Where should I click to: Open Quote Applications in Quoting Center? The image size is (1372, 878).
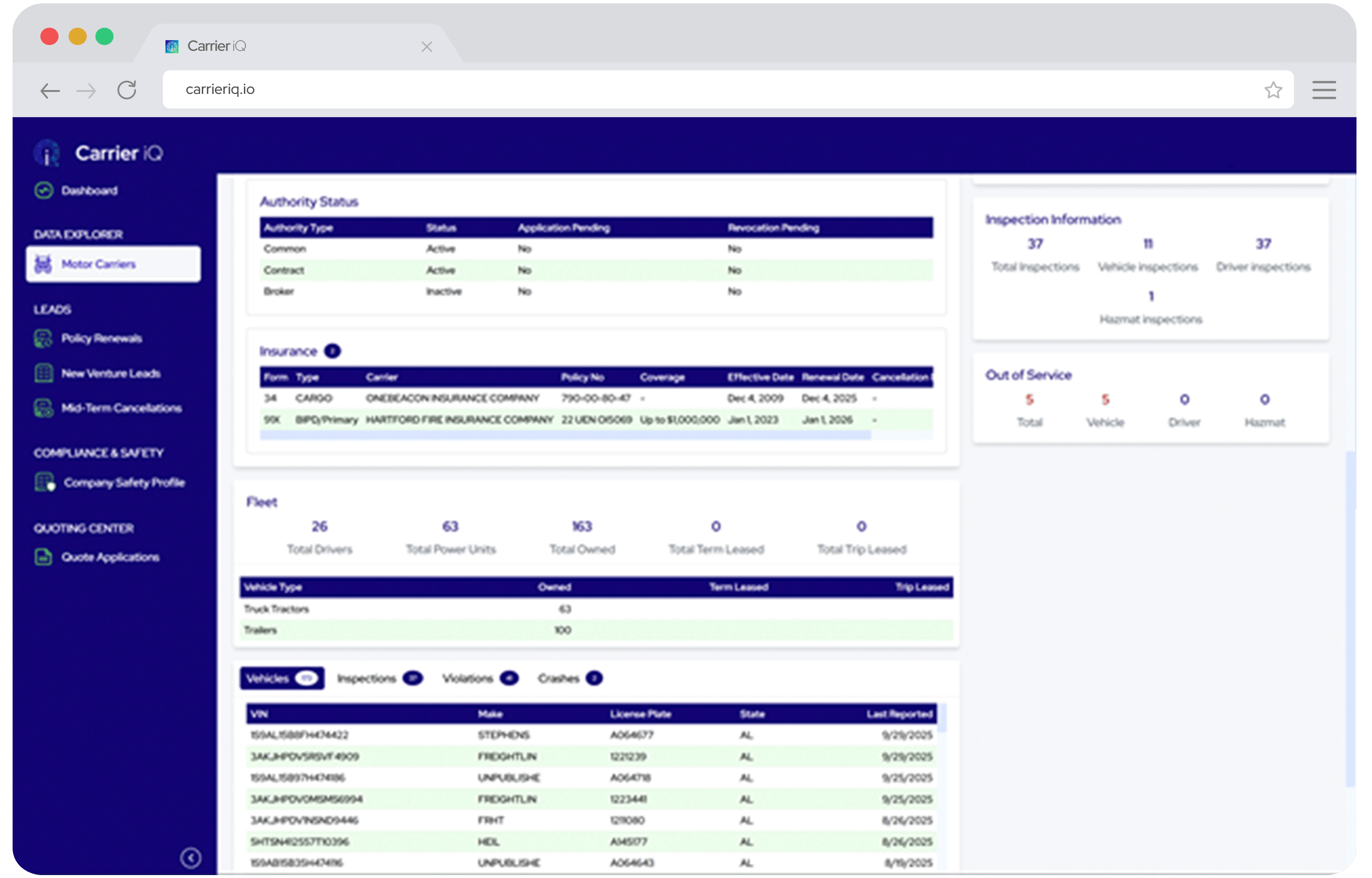point(110,557)
